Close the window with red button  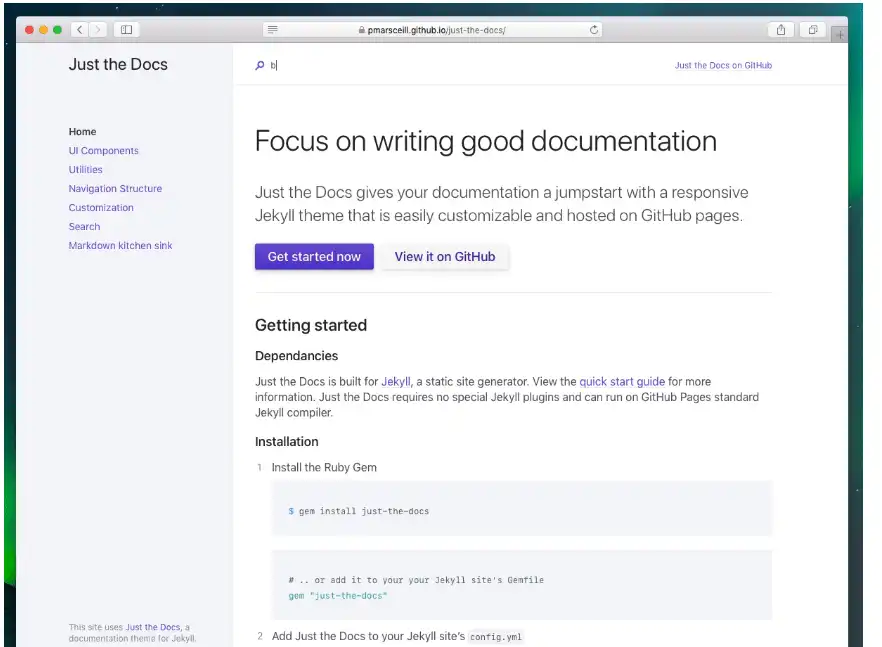pos(29,30)
